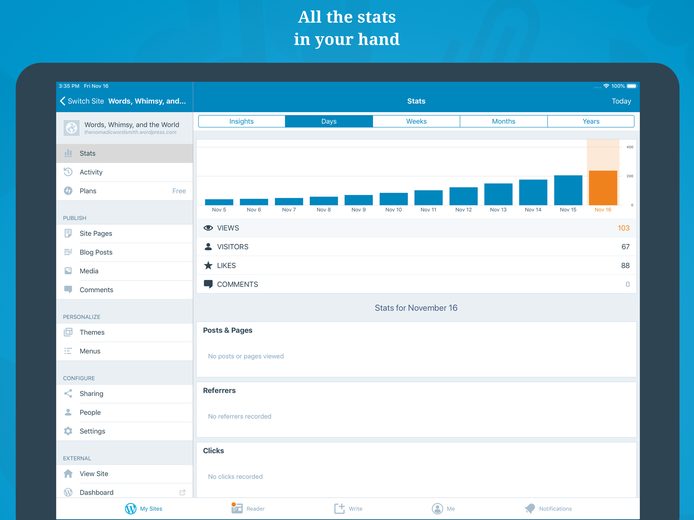Click 'Stats for November 16' heading

(x=416, y=308)
